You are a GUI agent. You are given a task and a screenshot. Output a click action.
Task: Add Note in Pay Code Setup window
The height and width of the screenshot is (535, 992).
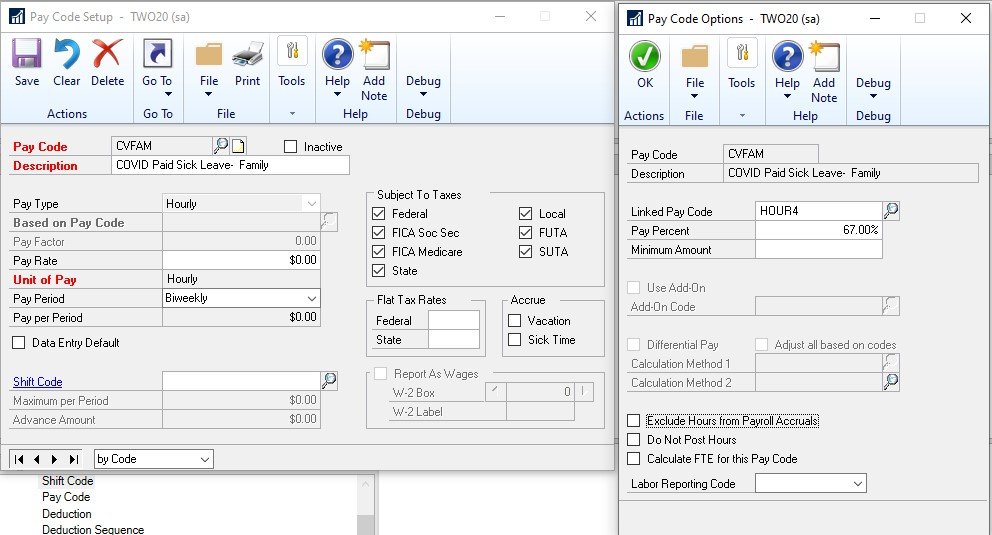click(x=374, y=70)
